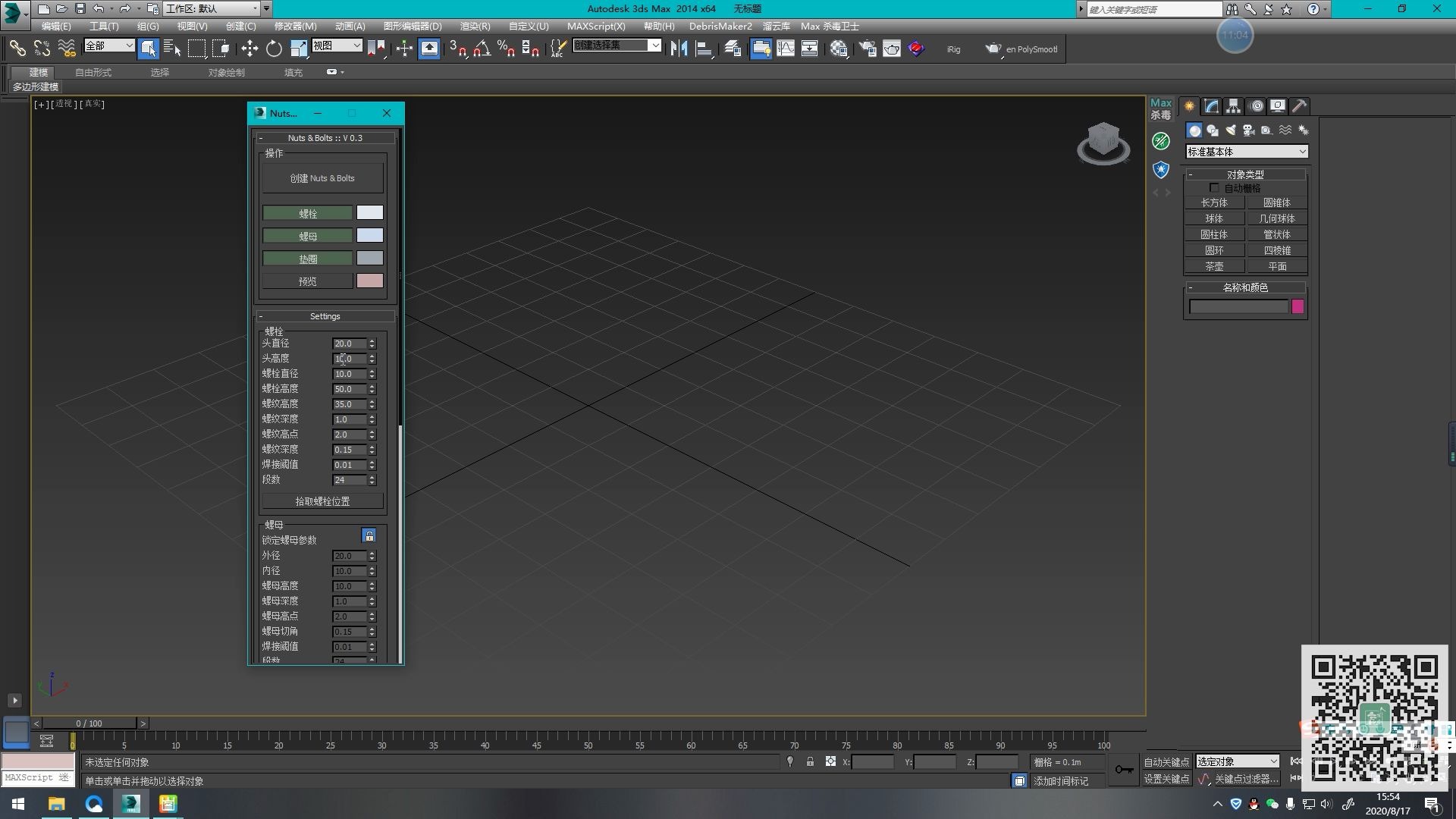Click the 螺栓 button in Nuts dialog
This screenshot has width=1456, height=819.
click(x=308, y=213)
